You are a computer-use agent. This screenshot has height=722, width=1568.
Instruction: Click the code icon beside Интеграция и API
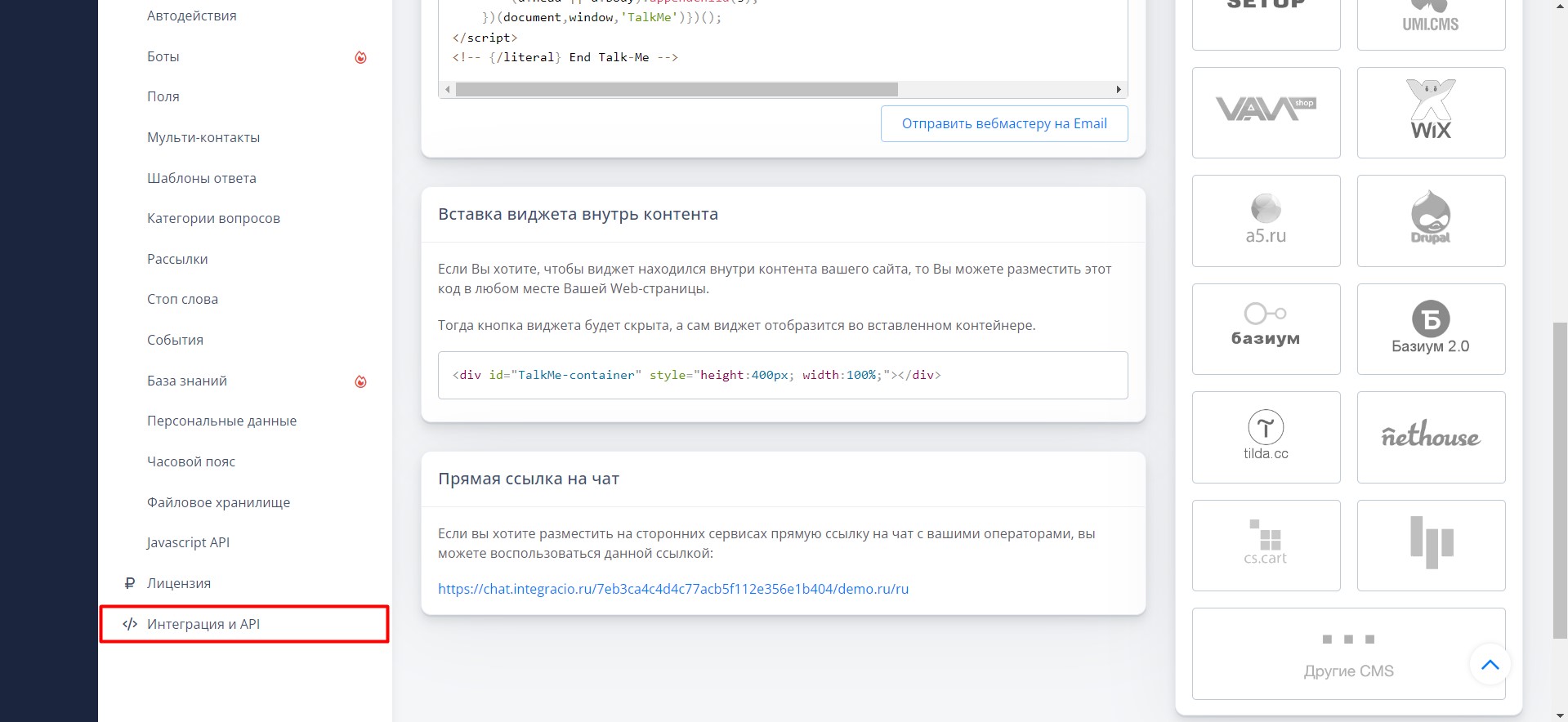click(x=129, y=624)
